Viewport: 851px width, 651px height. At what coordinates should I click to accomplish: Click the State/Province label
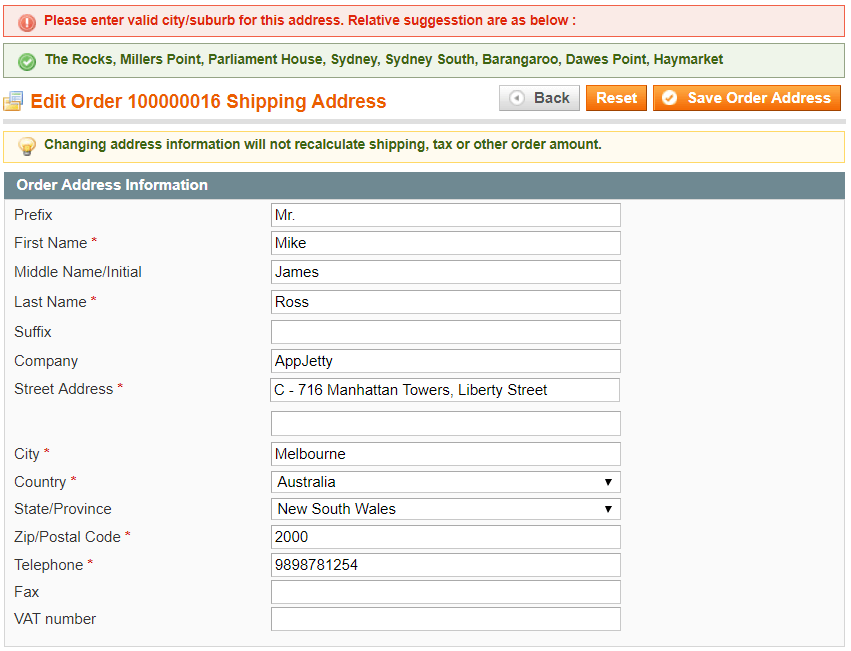point(62,509)
